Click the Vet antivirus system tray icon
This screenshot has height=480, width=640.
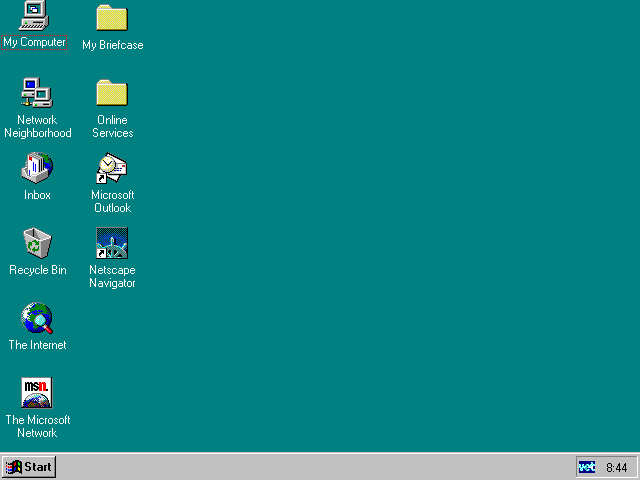point(587,467)
